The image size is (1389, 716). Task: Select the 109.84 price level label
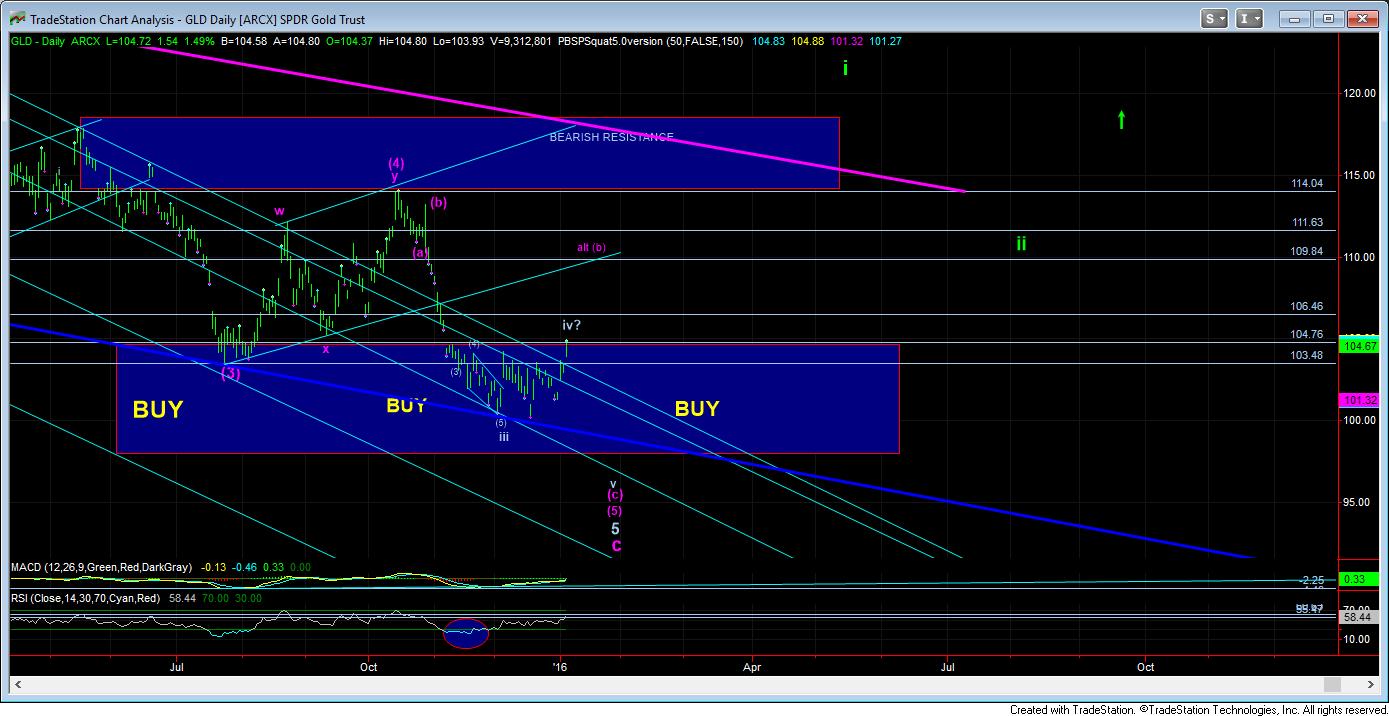[x=1307, y=251]
